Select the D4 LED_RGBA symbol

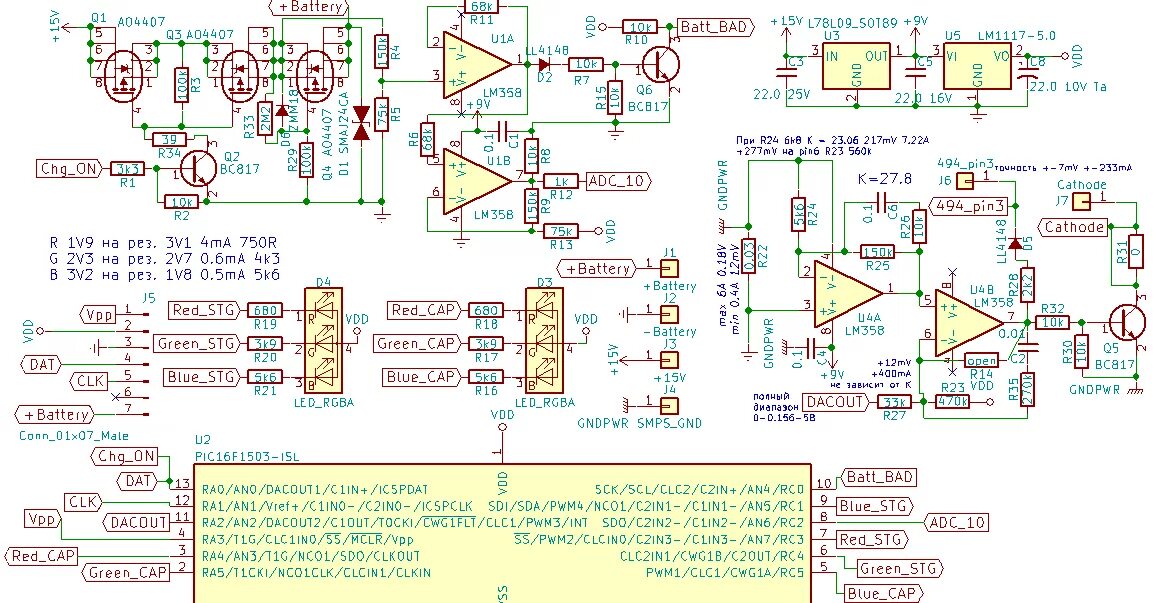click(324, 341)
